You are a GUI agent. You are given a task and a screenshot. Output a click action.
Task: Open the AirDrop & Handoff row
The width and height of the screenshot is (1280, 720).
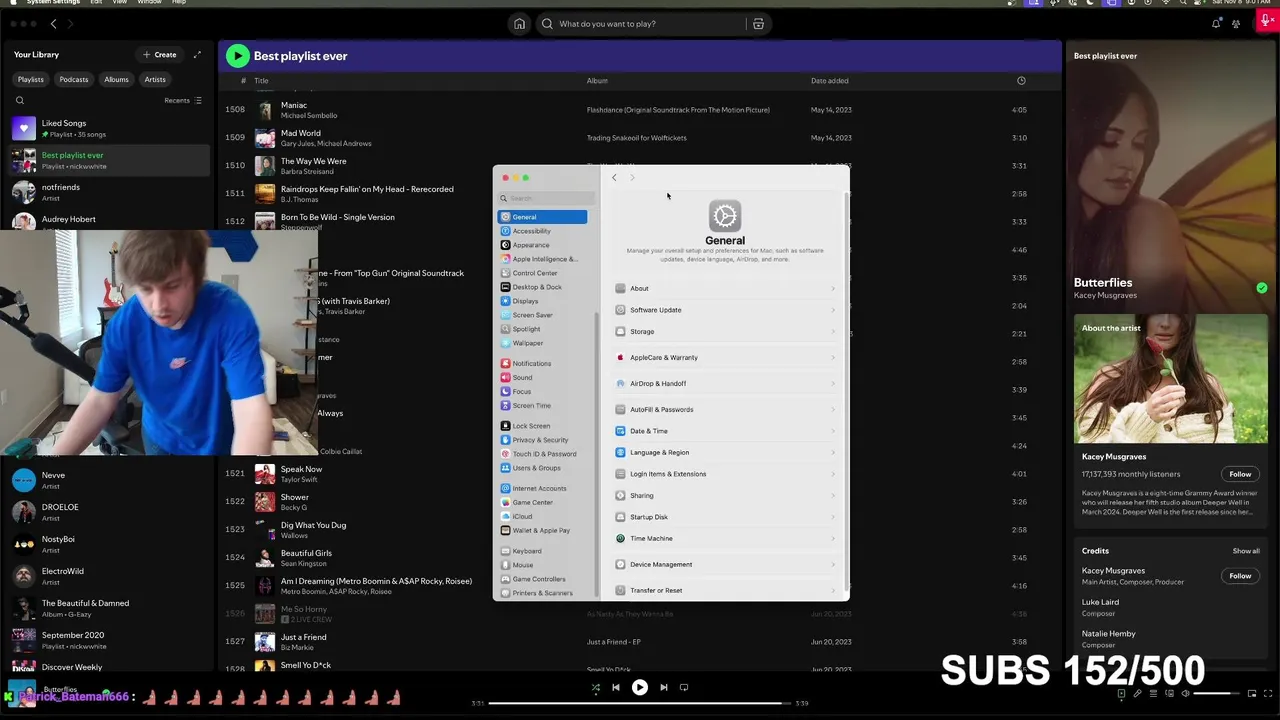coord(726,383)
